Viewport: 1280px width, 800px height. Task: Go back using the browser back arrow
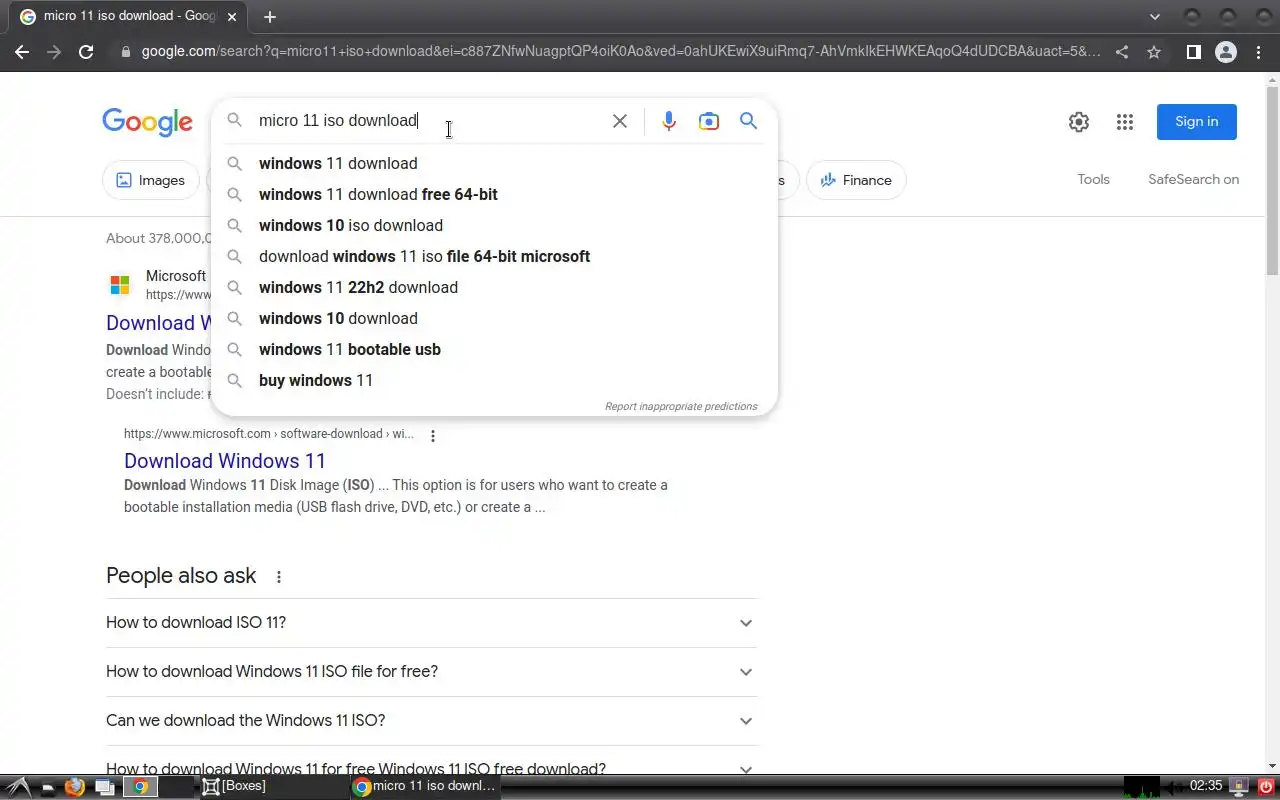pos(22,52)
